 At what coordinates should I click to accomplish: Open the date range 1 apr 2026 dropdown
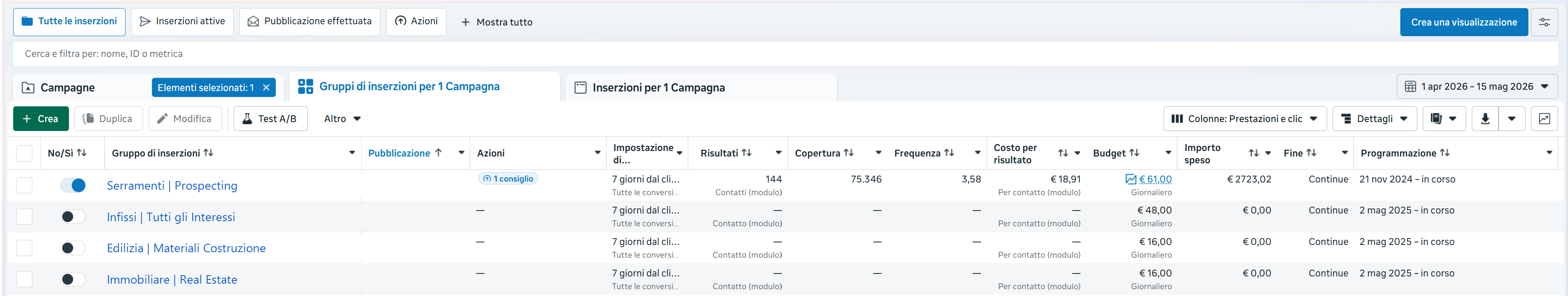pos(1477,87)
